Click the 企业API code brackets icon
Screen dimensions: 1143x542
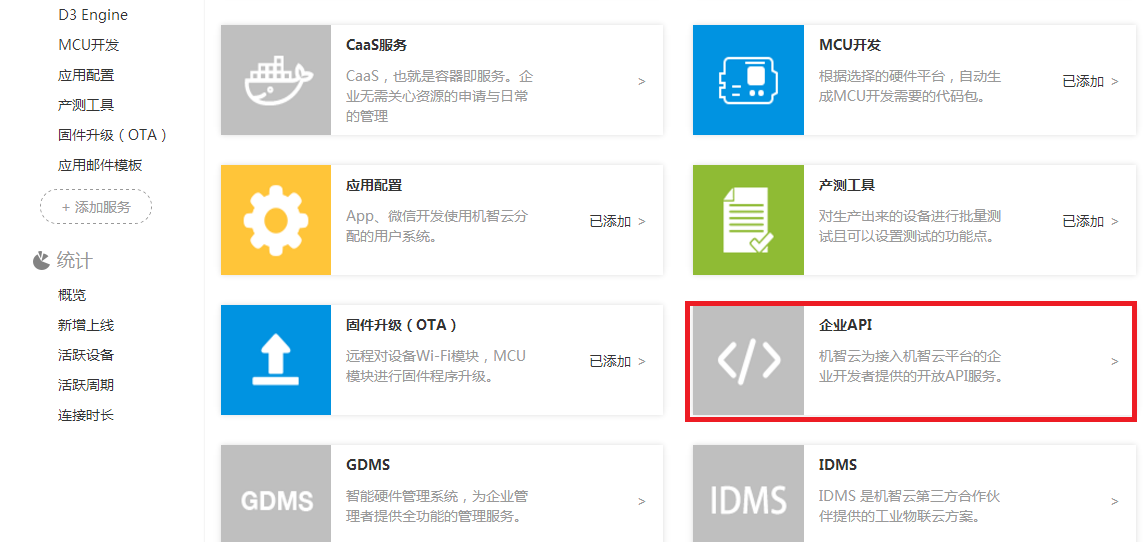pyautogui.click(x=748, y=361)
